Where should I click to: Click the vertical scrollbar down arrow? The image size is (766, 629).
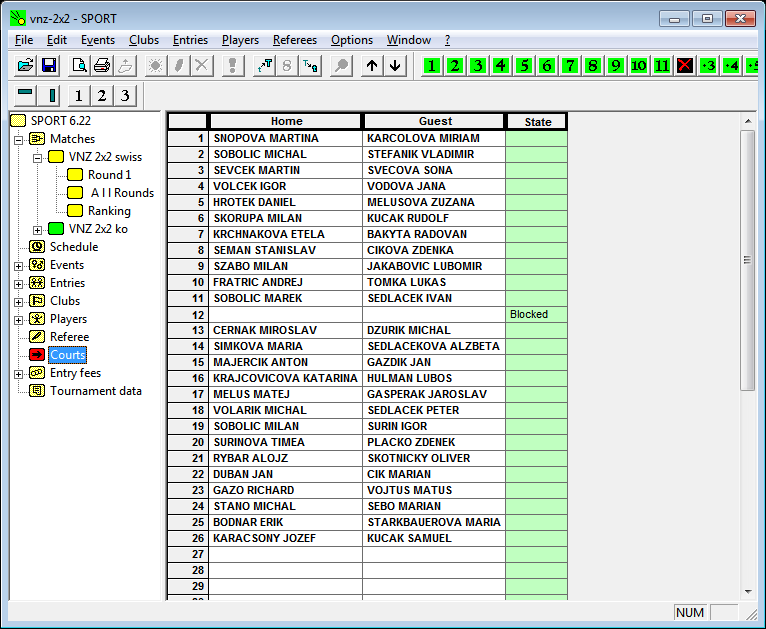pos(747,591)
